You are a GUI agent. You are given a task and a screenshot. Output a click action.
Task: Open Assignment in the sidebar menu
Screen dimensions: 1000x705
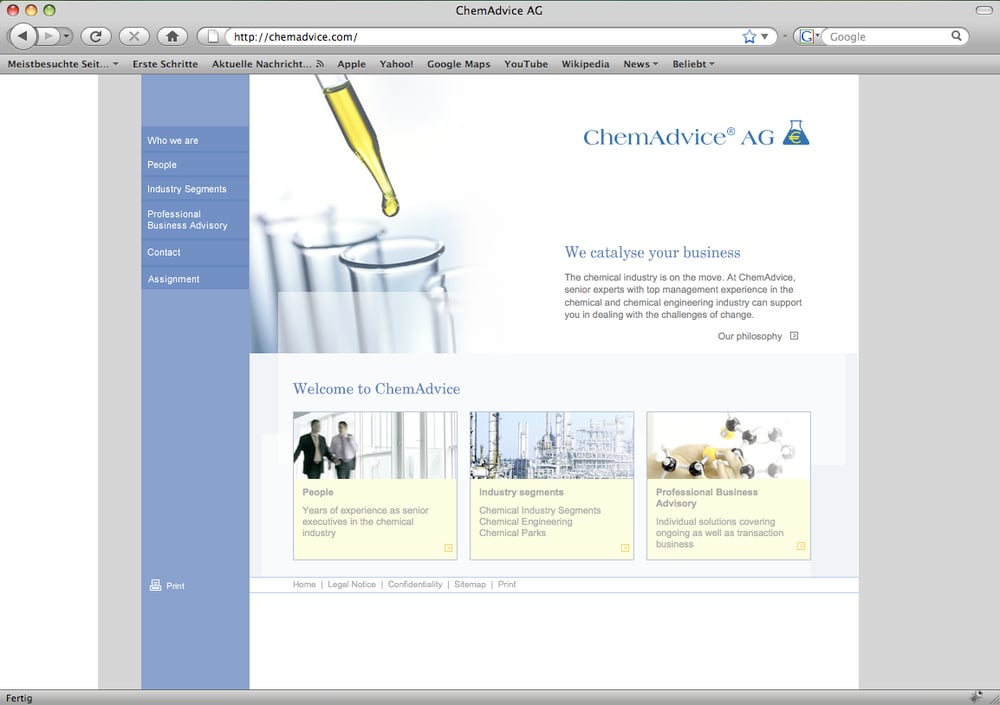pos(195,279)
